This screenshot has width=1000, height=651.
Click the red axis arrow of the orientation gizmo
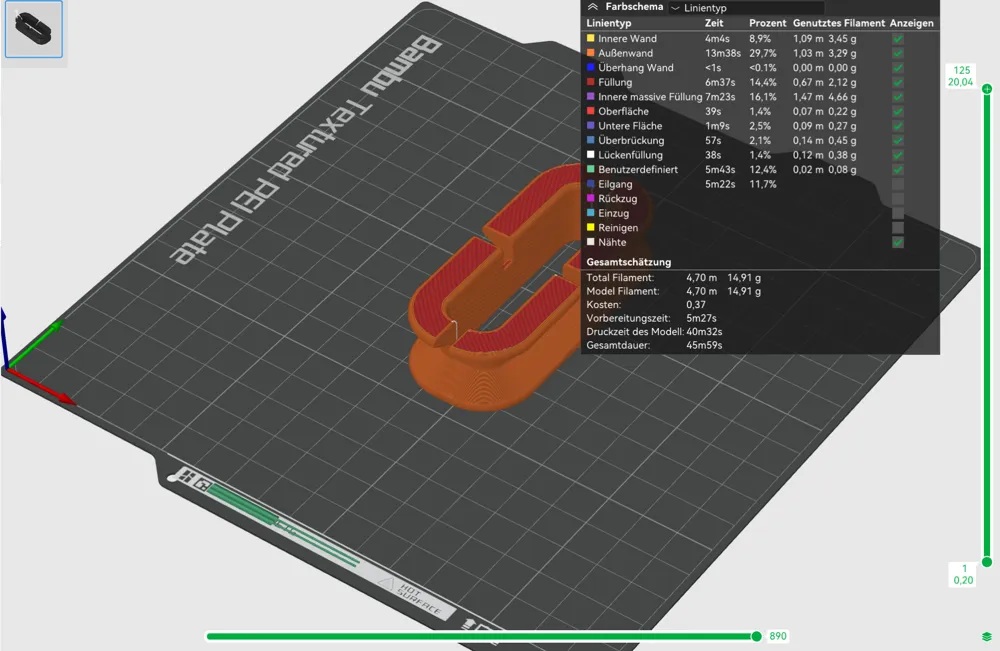(65, 398)
